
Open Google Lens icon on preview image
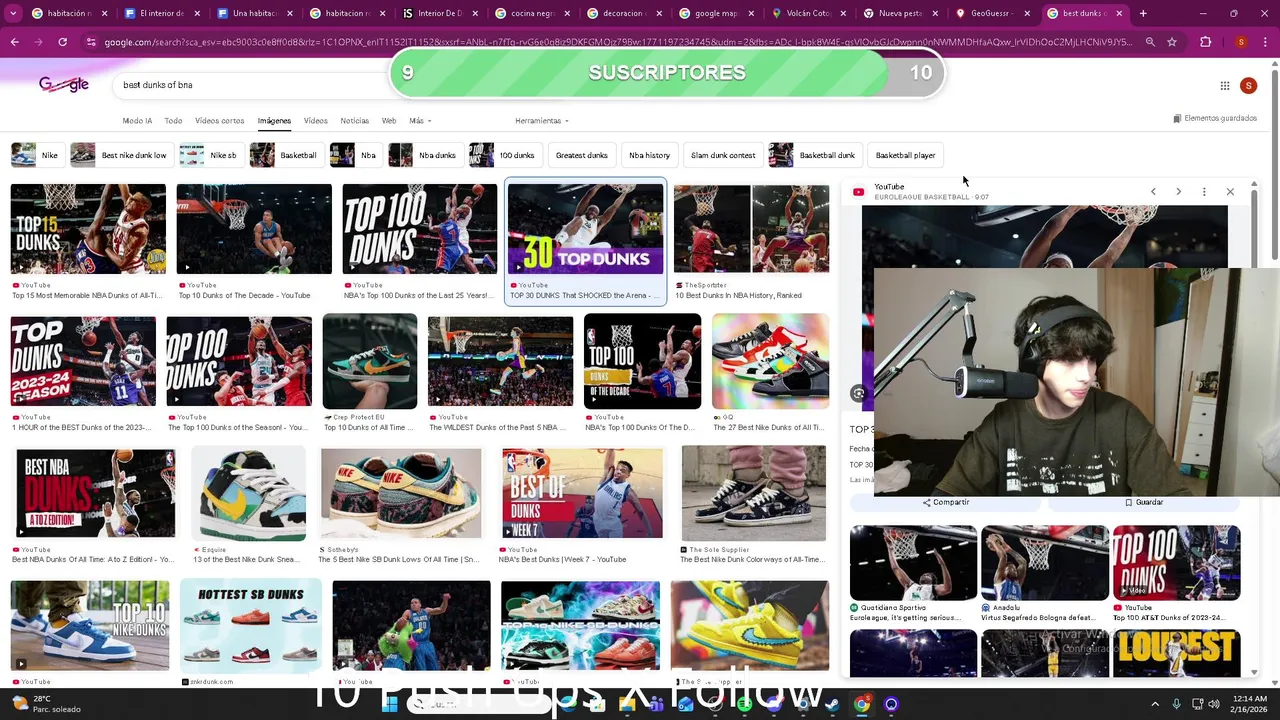click(858, 394)
